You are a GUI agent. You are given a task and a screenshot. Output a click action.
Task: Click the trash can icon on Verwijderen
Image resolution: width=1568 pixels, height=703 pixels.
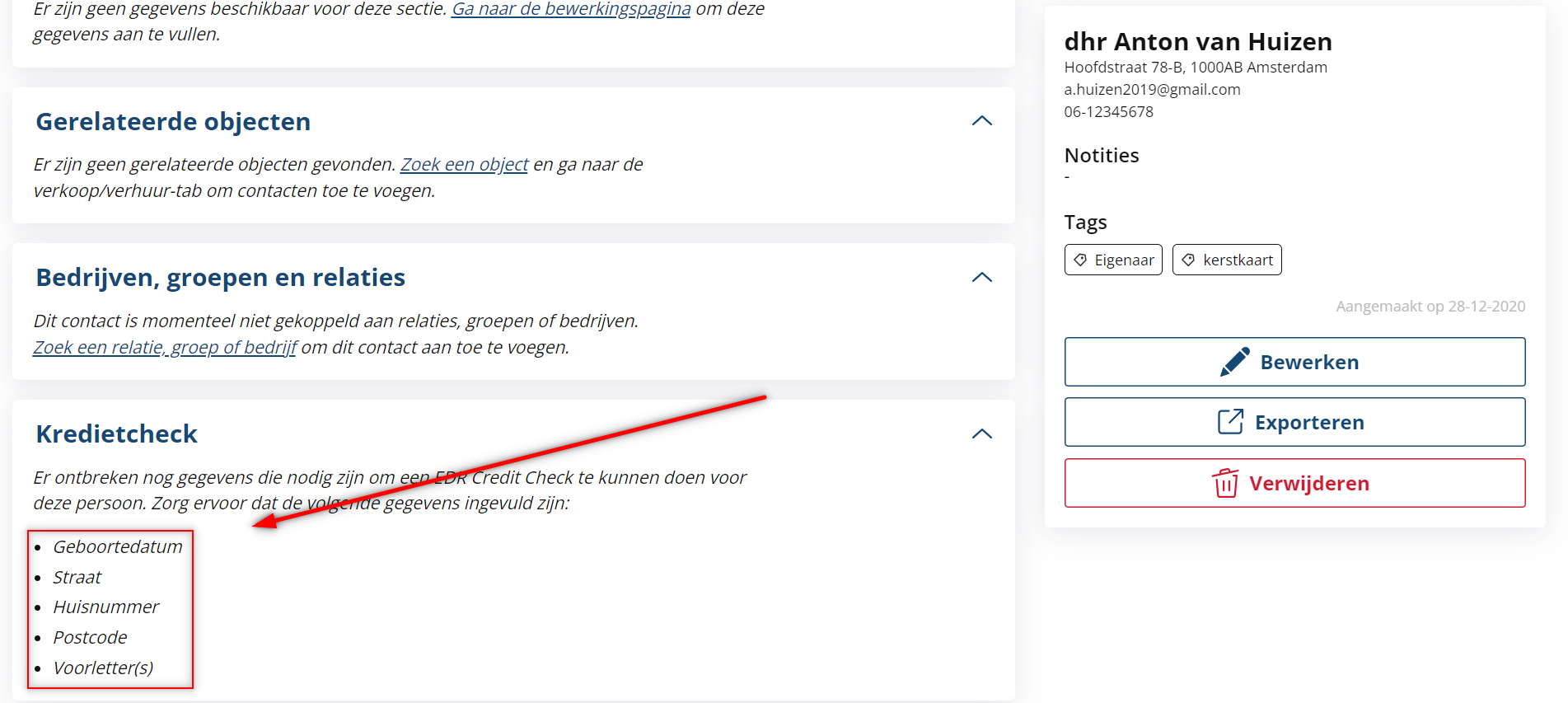coord(1225,483)
